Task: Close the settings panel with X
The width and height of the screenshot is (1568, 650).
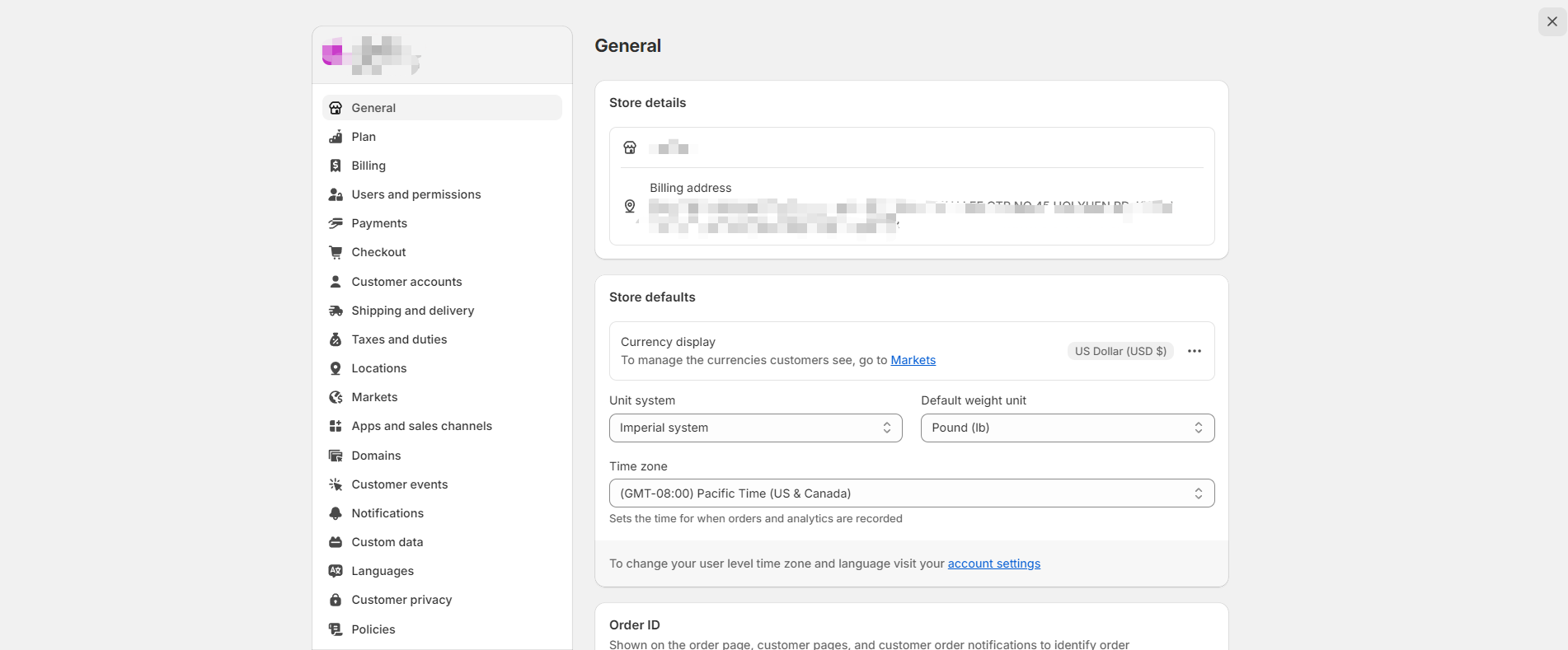Action: 1552,21
